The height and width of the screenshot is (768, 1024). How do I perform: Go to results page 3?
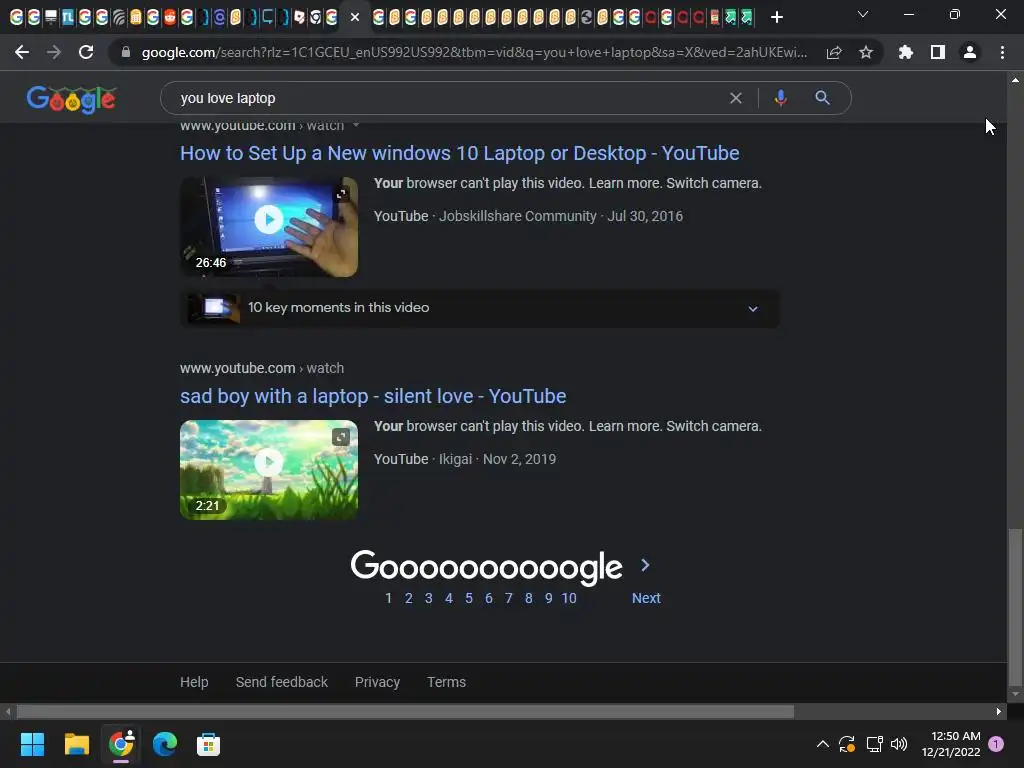pyautogui.click(x=428, y=598)
